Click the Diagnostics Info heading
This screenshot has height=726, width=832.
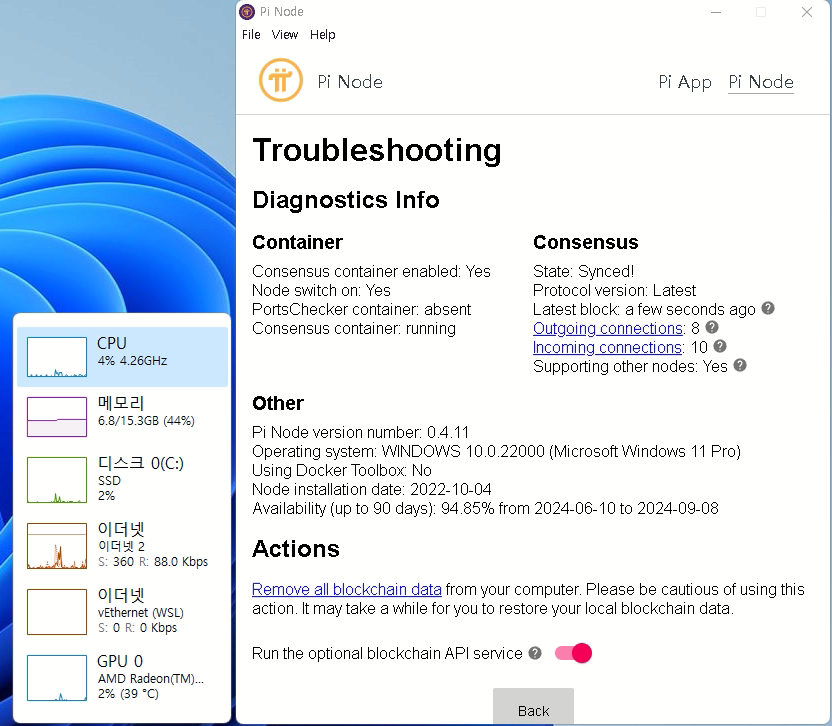[346, 200]
